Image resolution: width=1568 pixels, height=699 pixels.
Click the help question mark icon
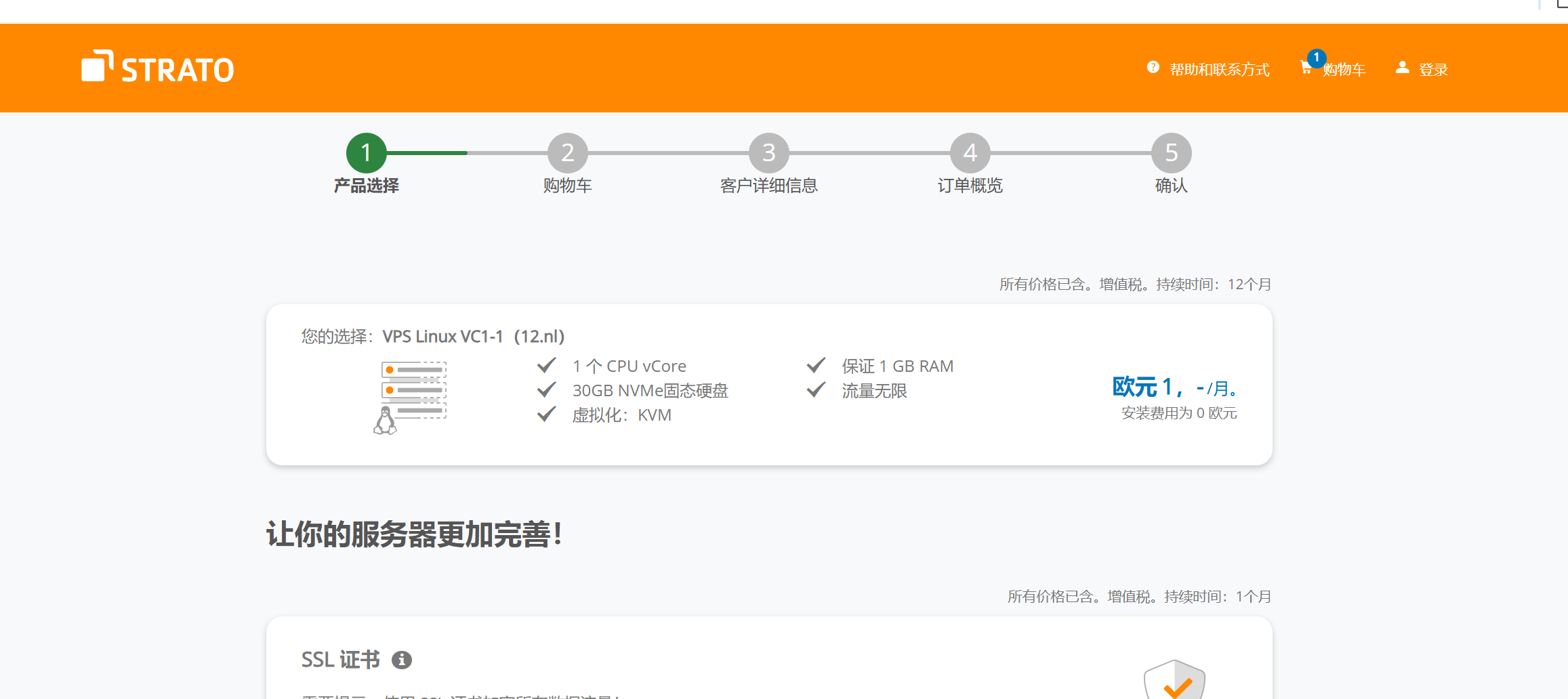(1153, 68)
